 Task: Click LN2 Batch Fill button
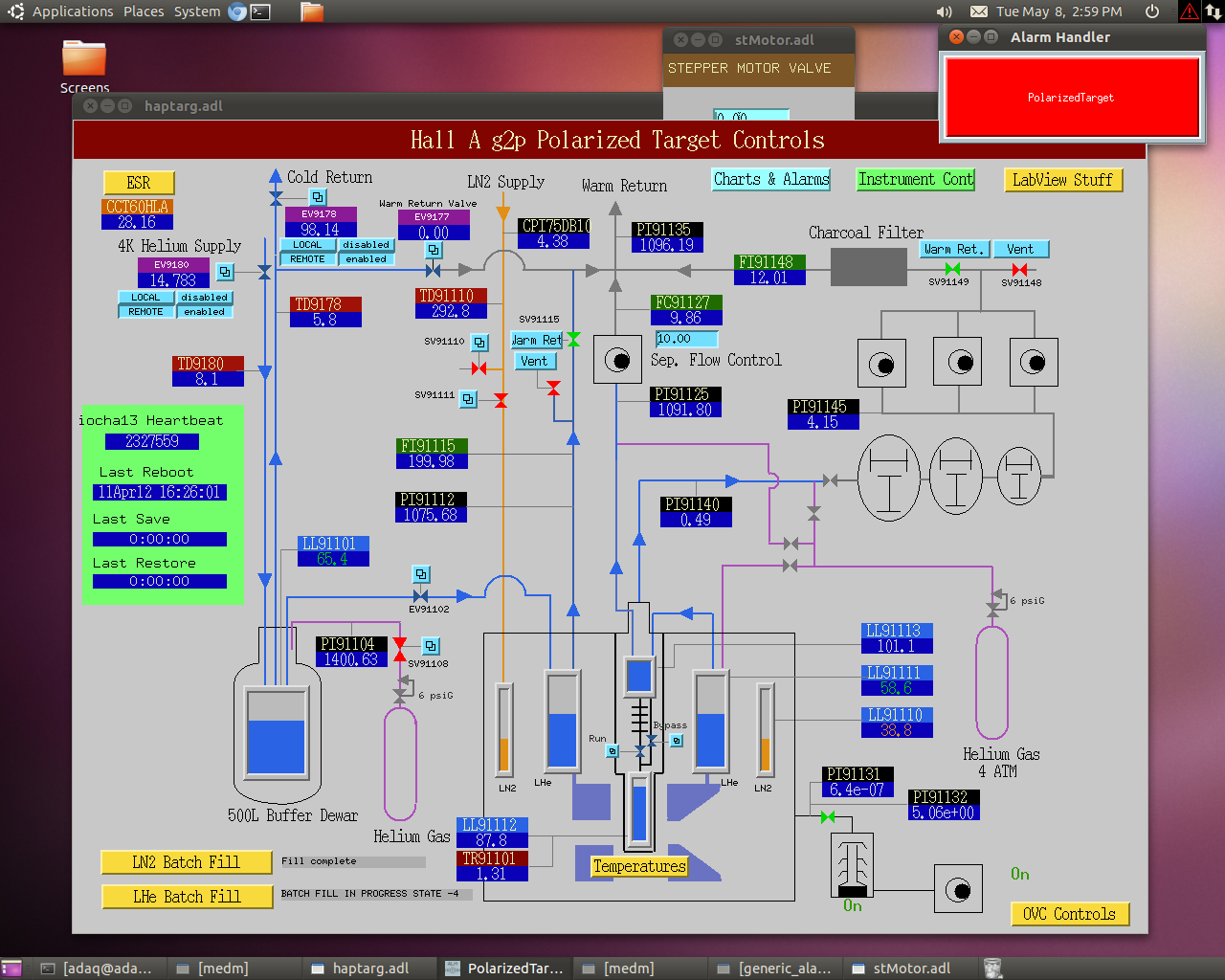coord(187,862)
